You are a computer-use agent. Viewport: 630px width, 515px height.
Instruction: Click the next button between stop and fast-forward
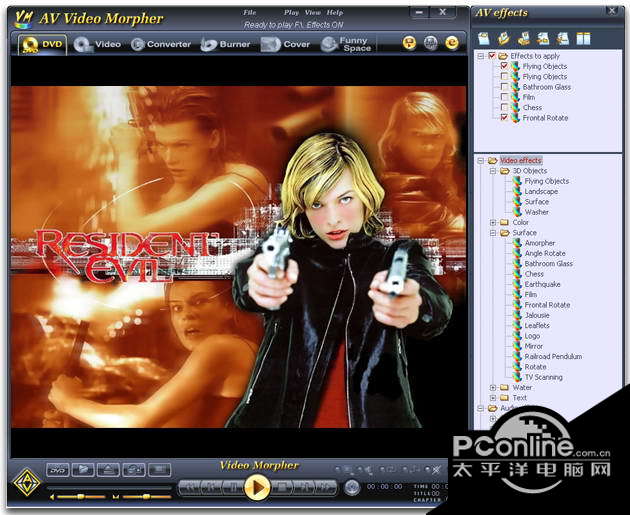[304, 488]
